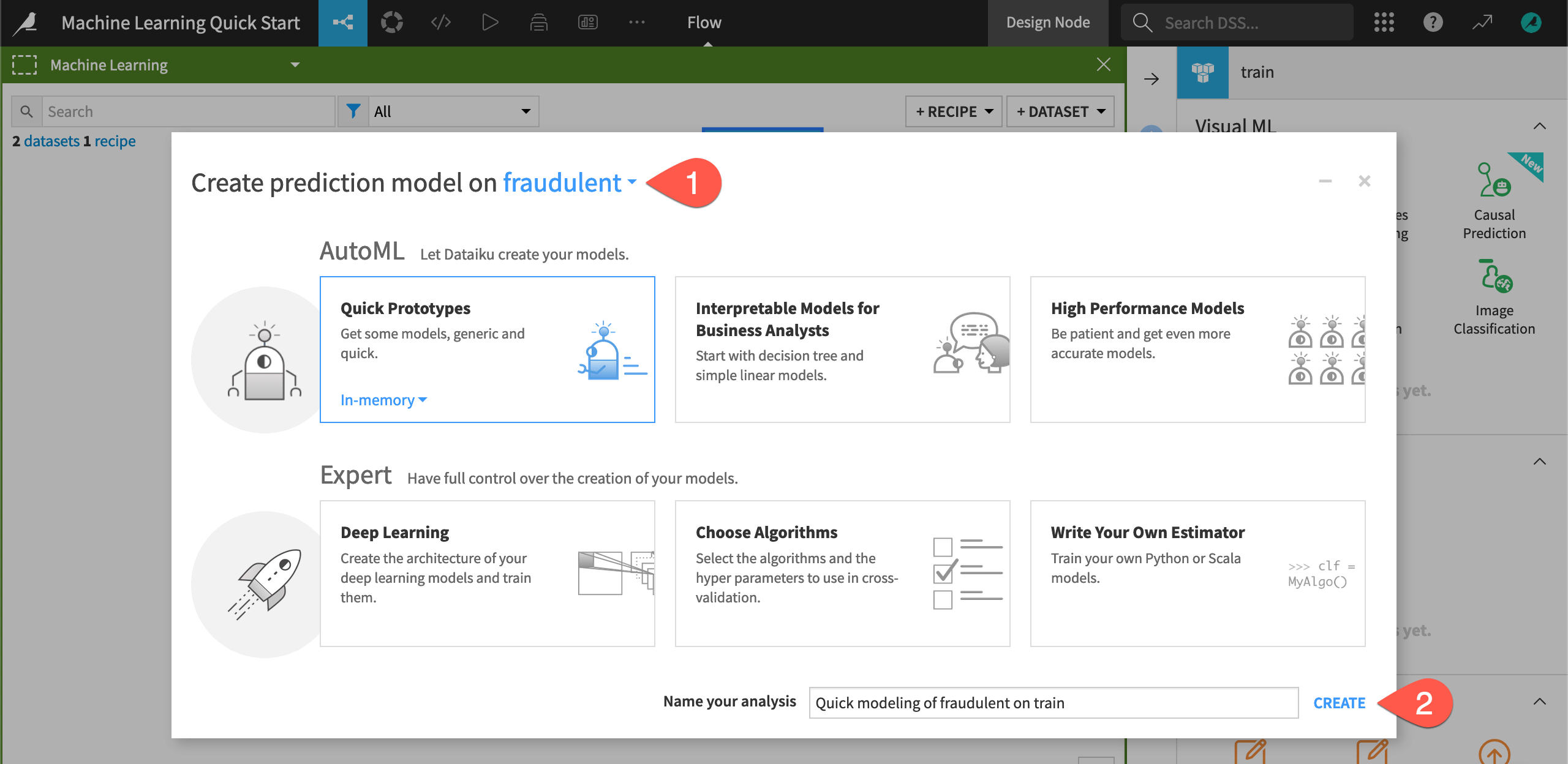The width and height of the screenshot is (1568, 764).
Task: Close the Machine Learning zone bar
Action: tap(1104, 64)
